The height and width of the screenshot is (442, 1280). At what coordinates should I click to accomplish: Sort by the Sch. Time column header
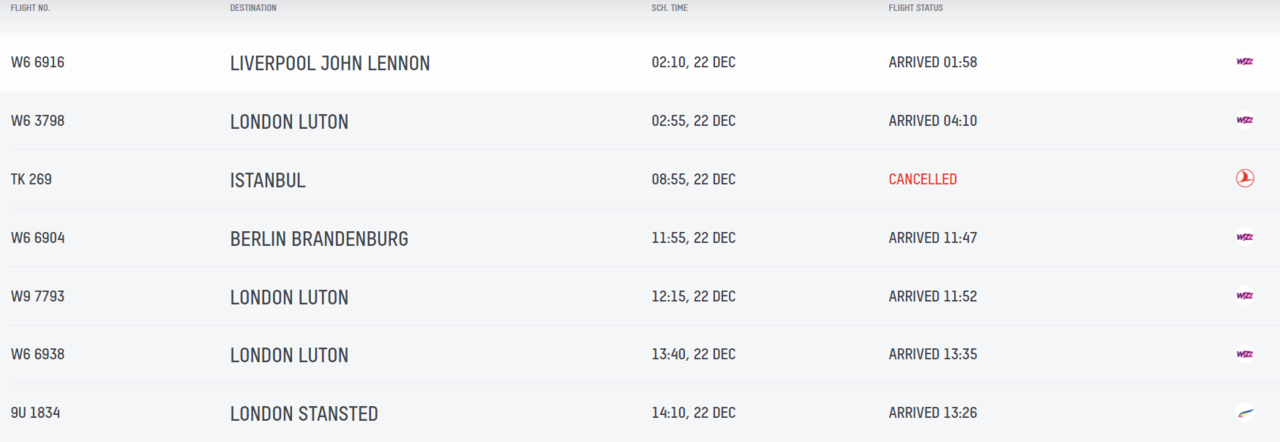click(x=670, y=8)
